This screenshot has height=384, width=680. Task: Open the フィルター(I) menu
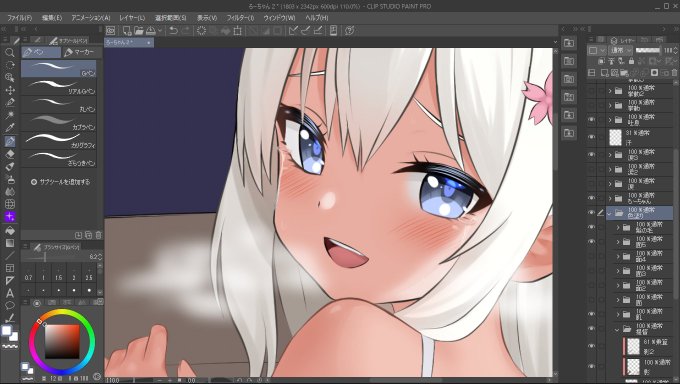click(240, 18)
